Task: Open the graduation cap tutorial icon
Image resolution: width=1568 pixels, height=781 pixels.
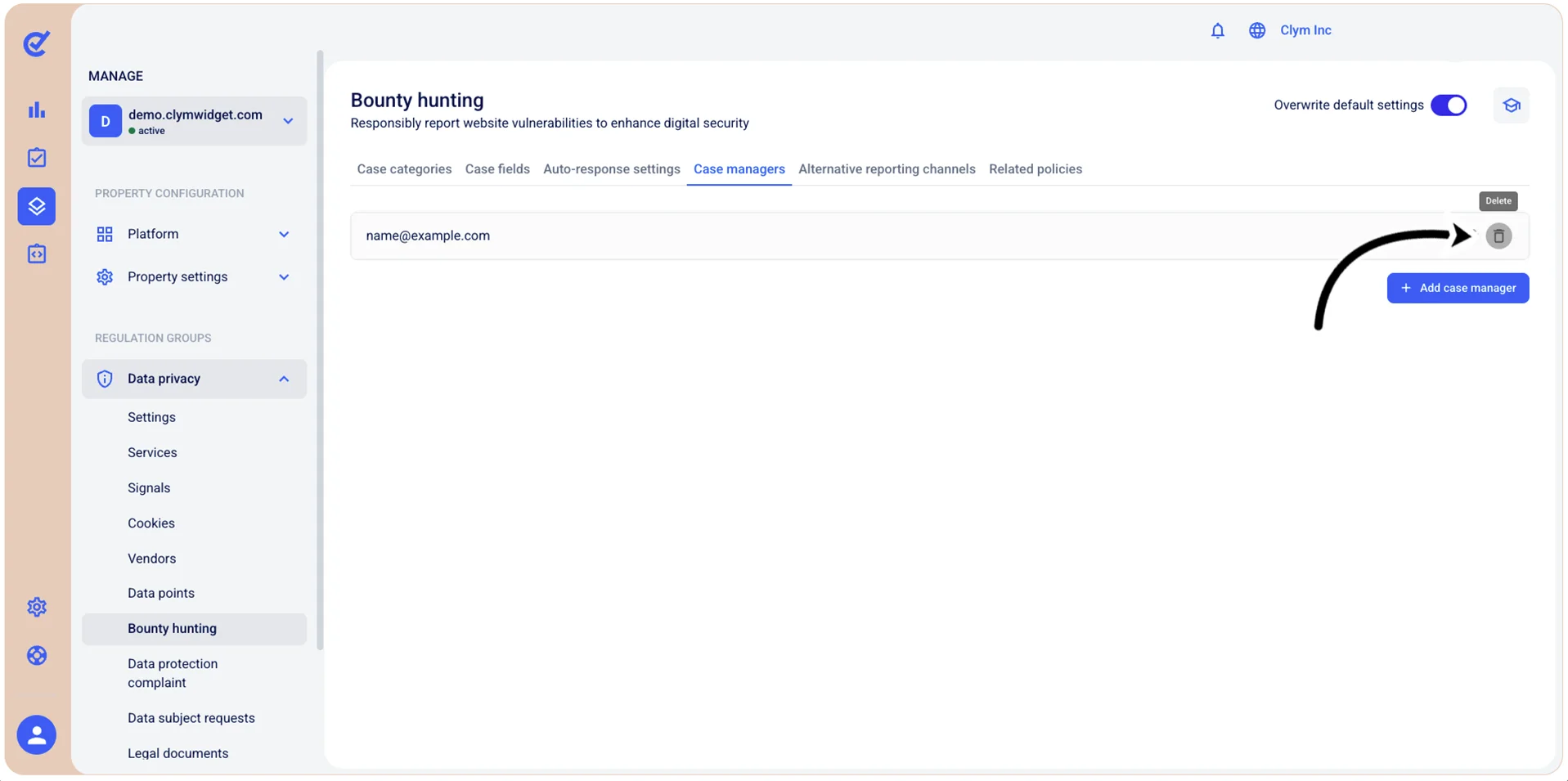Action: click(x=1511, y=105)
